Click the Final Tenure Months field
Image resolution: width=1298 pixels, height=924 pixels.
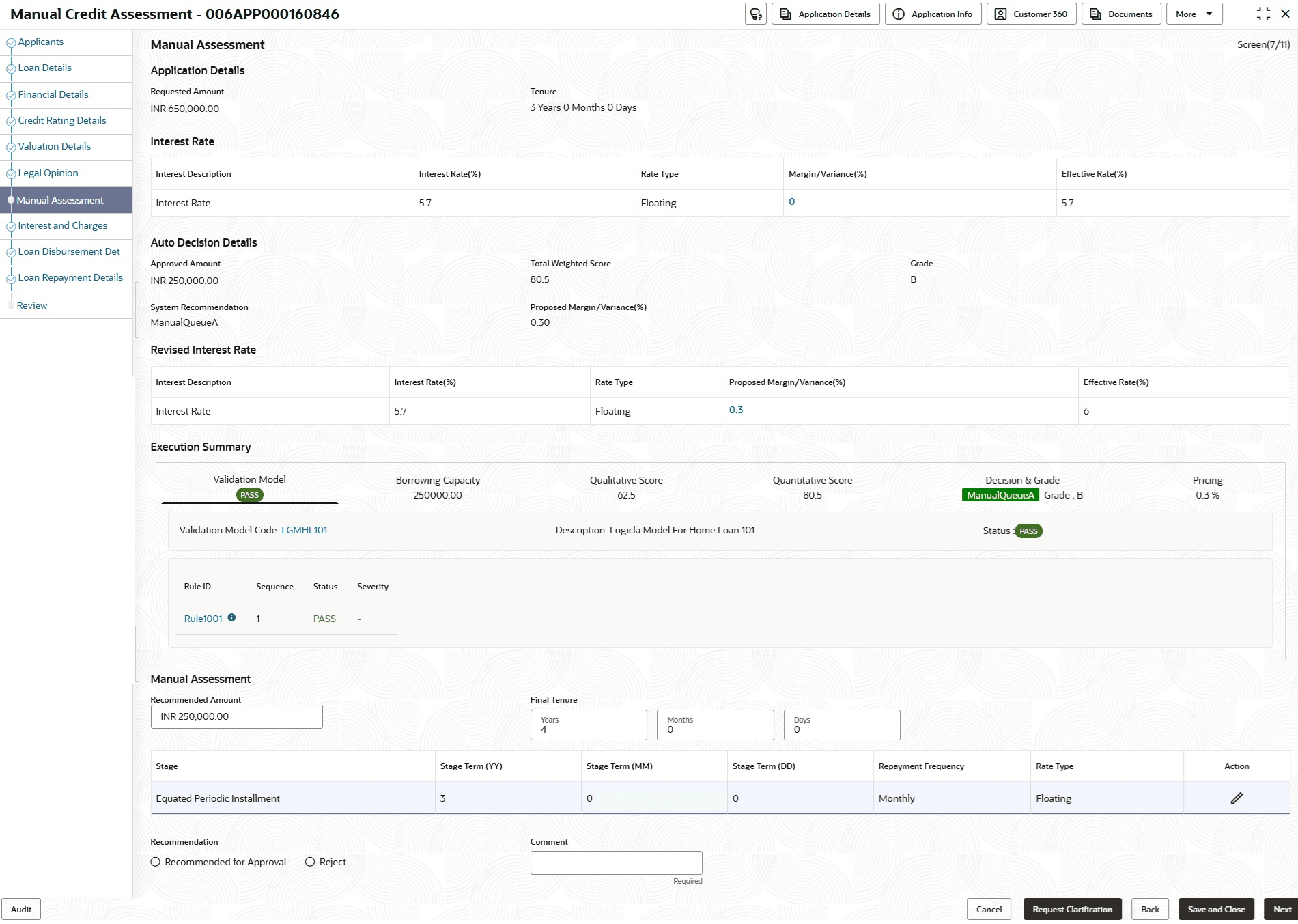point(716,725)
